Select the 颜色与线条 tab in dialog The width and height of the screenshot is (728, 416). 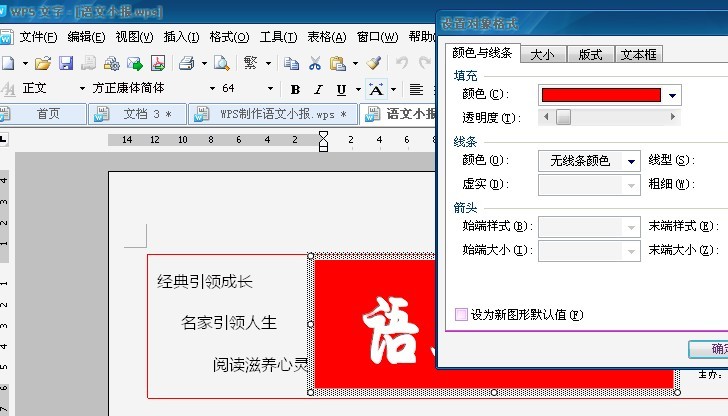tap(482, 53)
